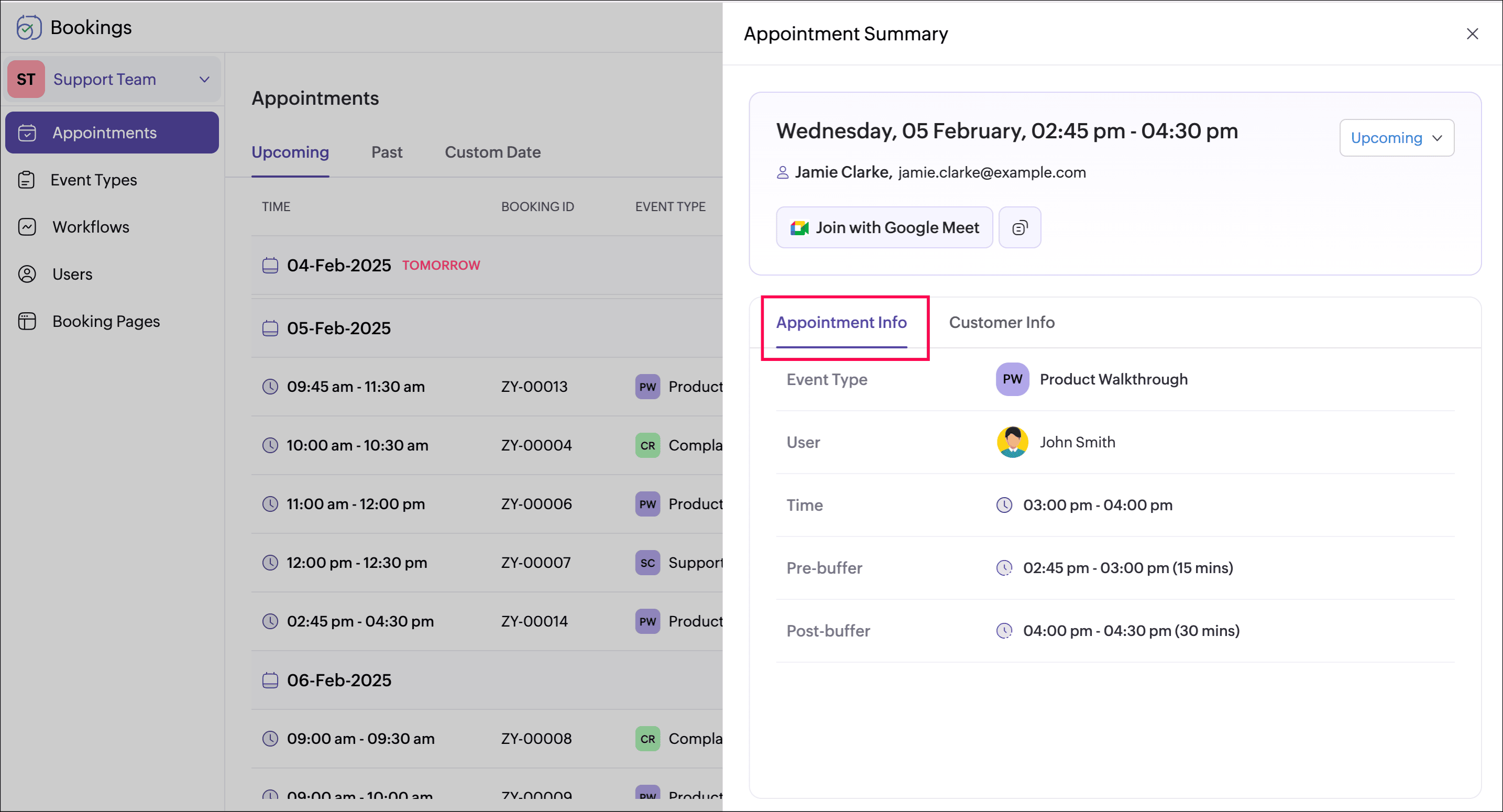Copy the meeting link
1503x812 pixels.
click(1019, 227)
